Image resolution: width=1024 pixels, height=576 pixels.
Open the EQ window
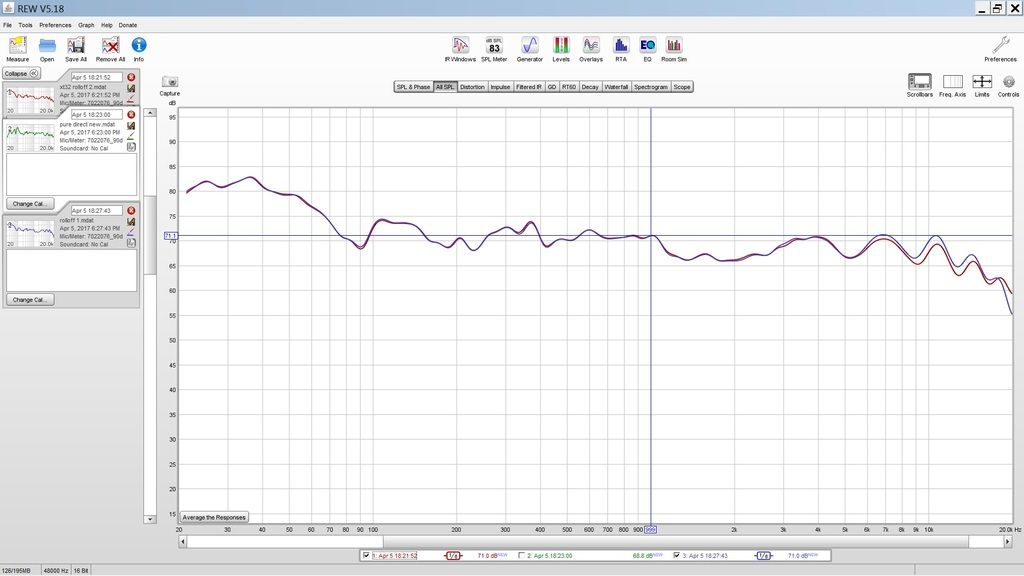click(647, 49)
